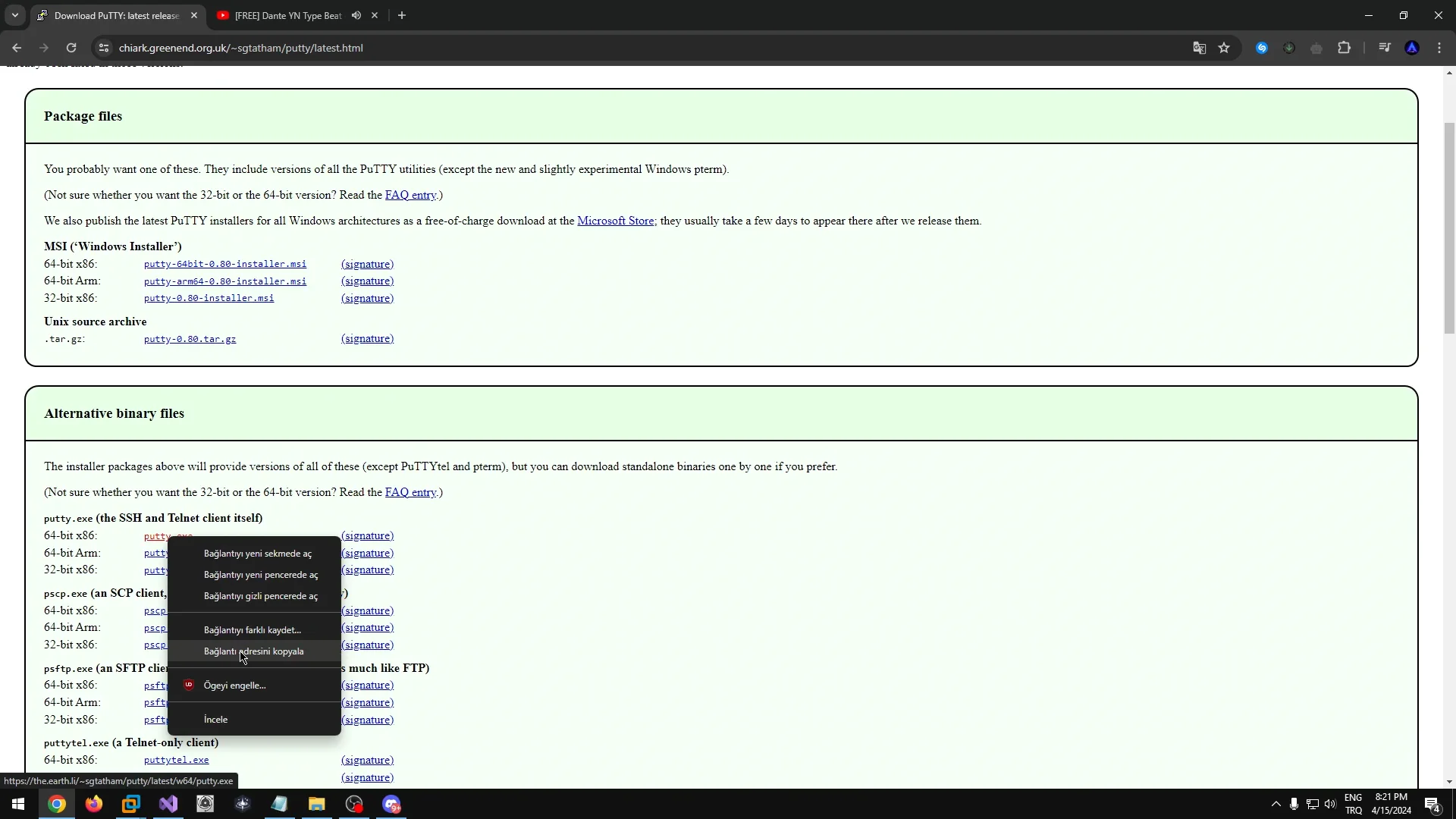Open the three-dot Chrome menu
1456x819 pixels.
pyautogui.click(x=1439, y=47)
